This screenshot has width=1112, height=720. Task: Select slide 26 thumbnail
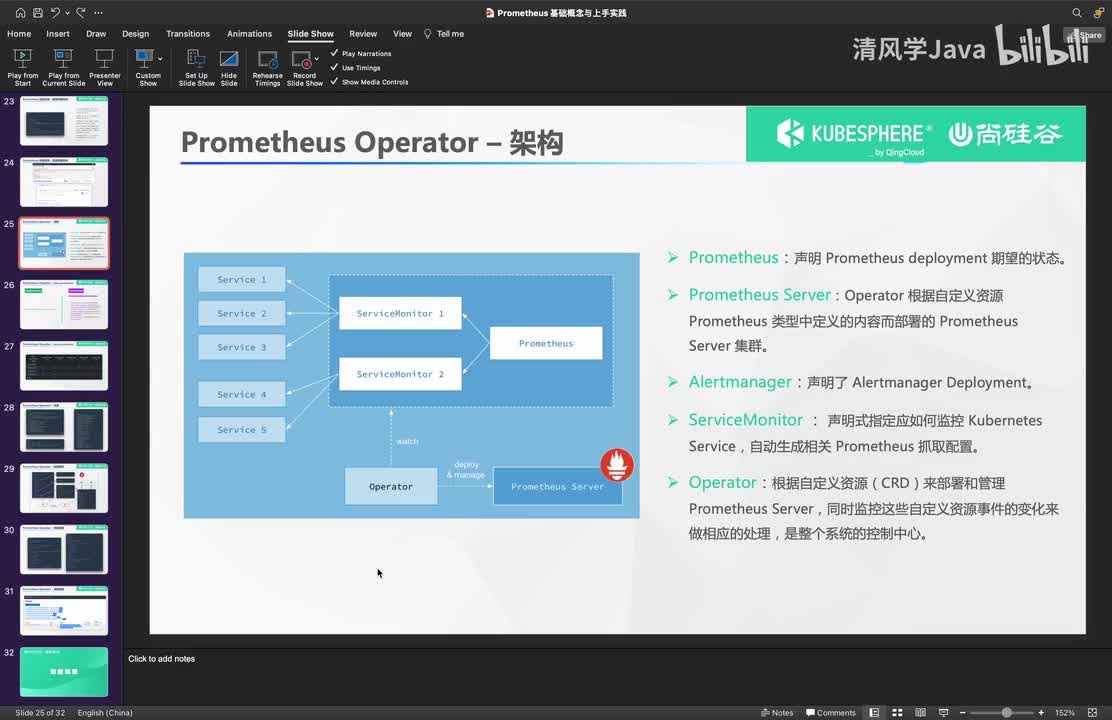pos(64,304)
